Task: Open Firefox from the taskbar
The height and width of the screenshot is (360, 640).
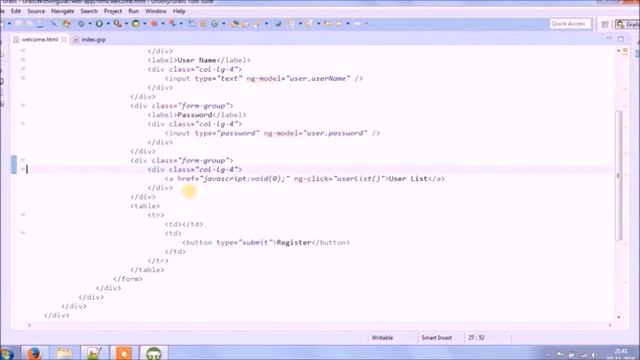Action: pos(34,353)
